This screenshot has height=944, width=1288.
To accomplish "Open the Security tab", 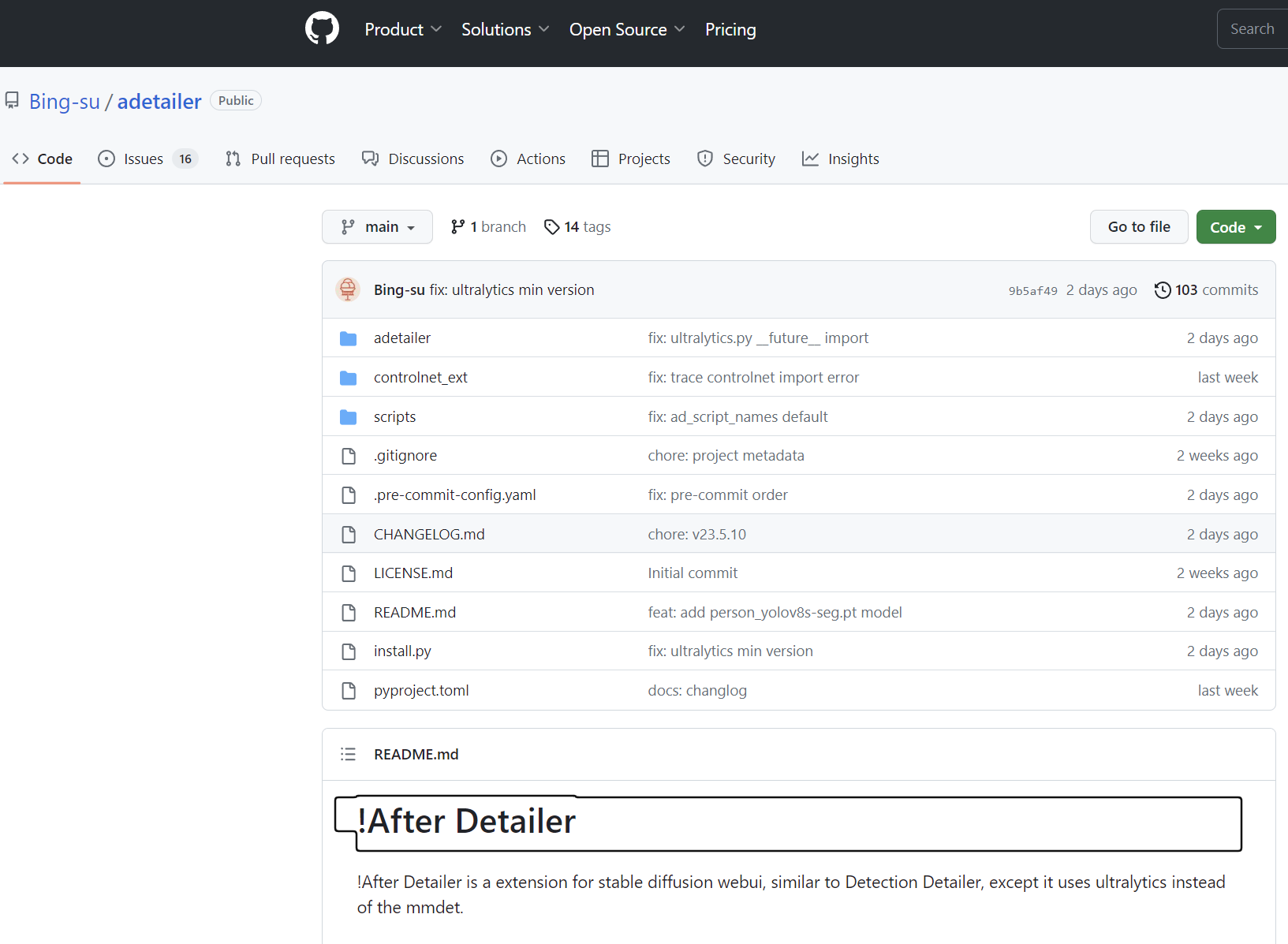I will 737,159.
